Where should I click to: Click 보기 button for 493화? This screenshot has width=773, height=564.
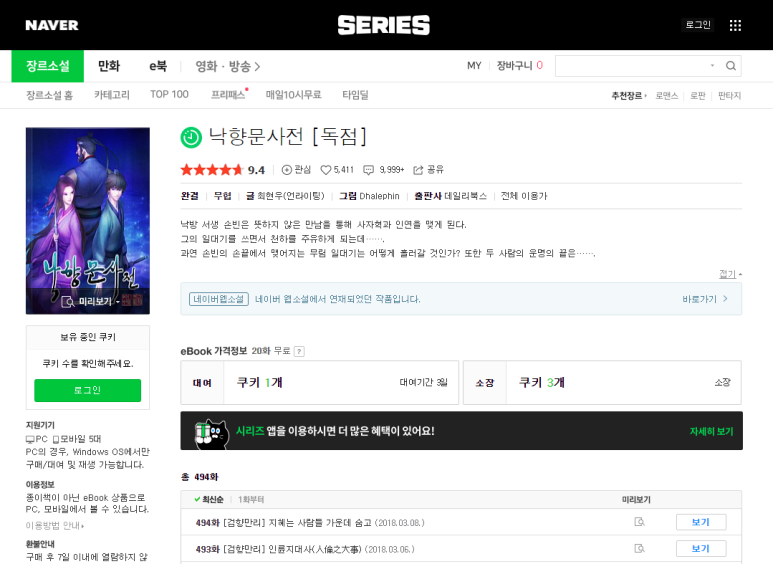coord(701,549)
